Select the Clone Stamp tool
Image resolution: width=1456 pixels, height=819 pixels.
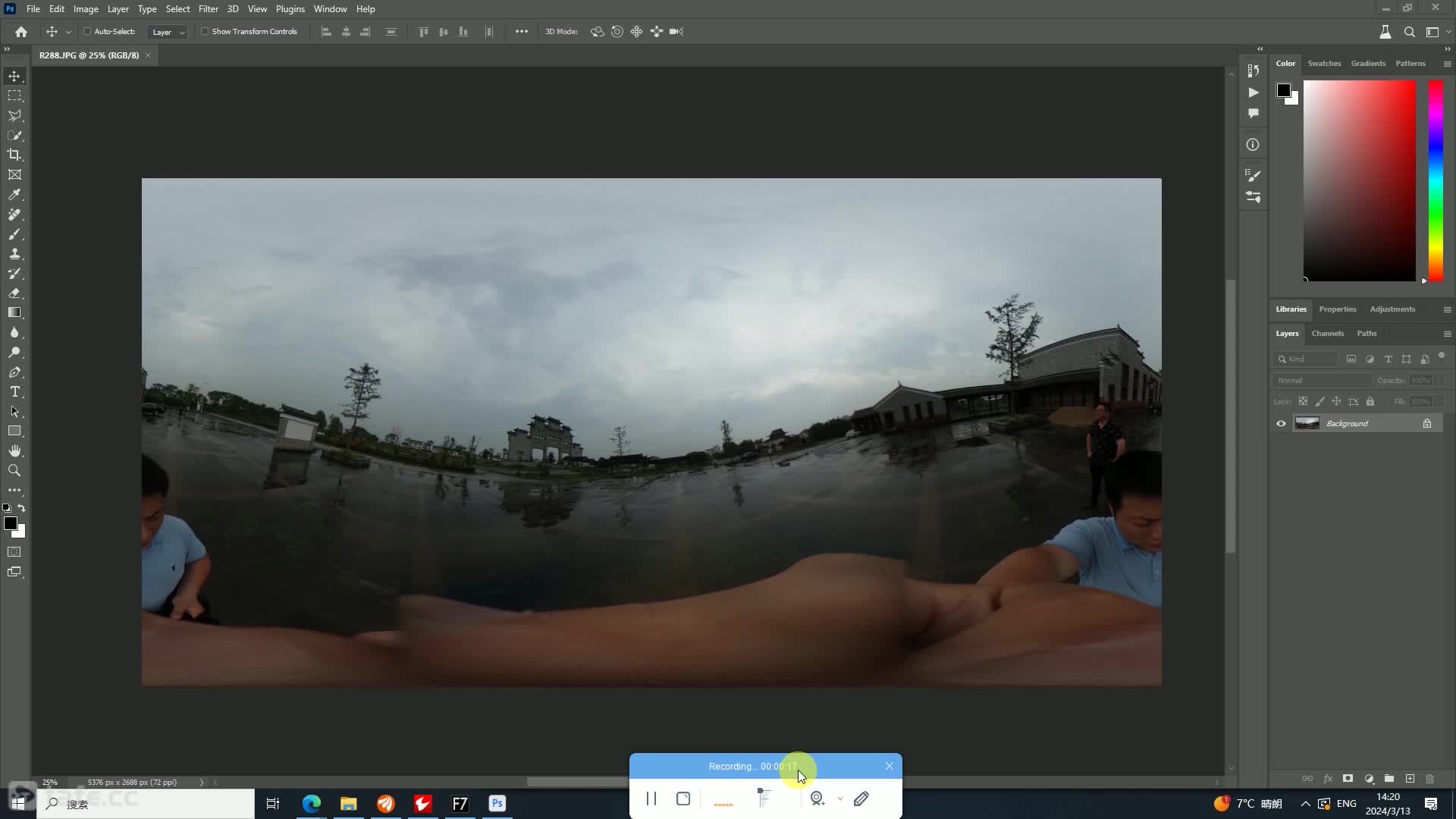(14, 254)
